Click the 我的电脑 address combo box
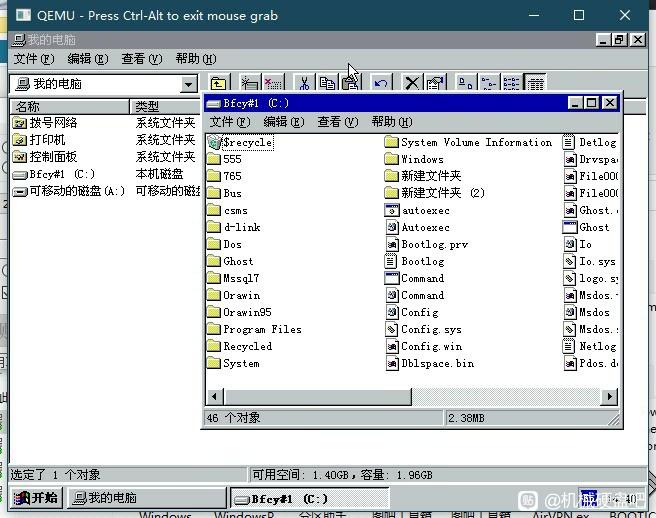 click(103, 84)
